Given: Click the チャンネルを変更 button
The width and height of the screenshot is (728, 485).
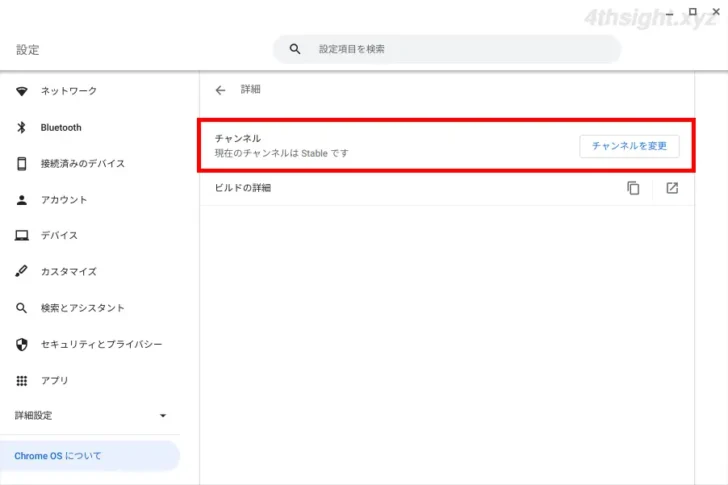Looking at the screenshot, I should pyautogui.click(x=629, y=146).
